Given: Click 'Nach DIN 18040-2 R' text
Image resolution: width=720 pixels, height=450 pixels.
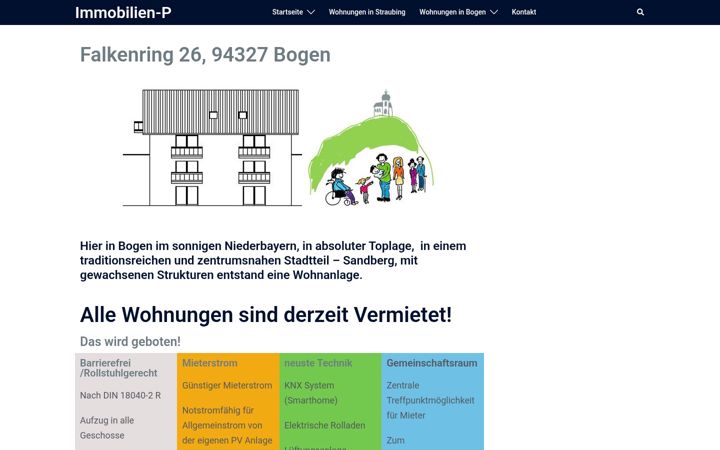Looking at the screenshot, I should click(120, 395).
